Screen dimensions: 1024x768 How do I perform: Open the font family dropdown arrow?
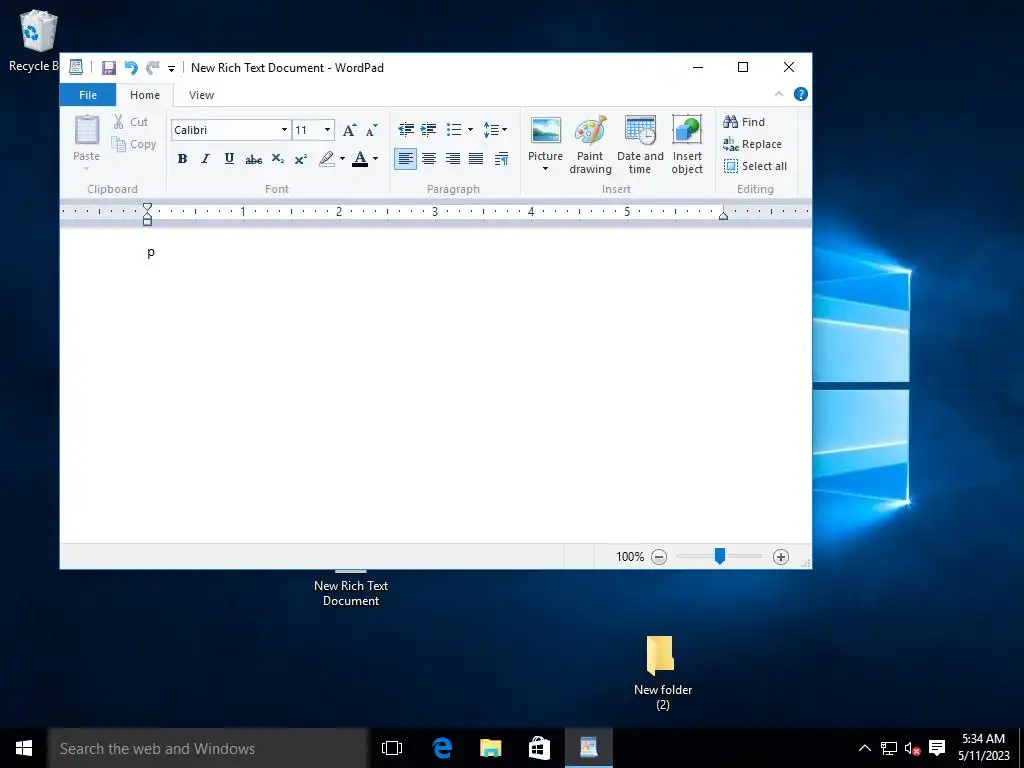point(284,130)
